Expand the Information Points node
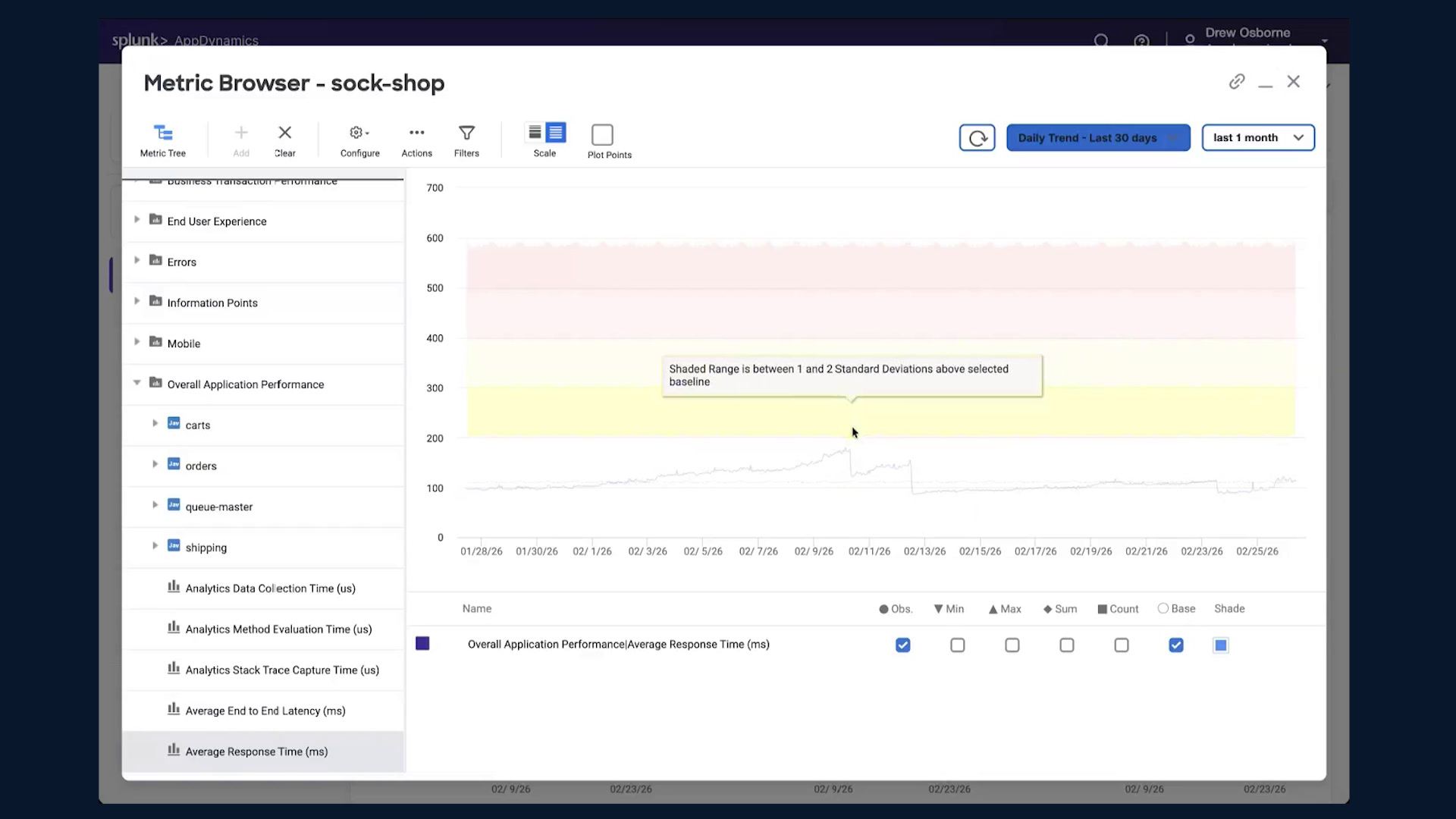The image size is (1456, 819). coord(137,302)
